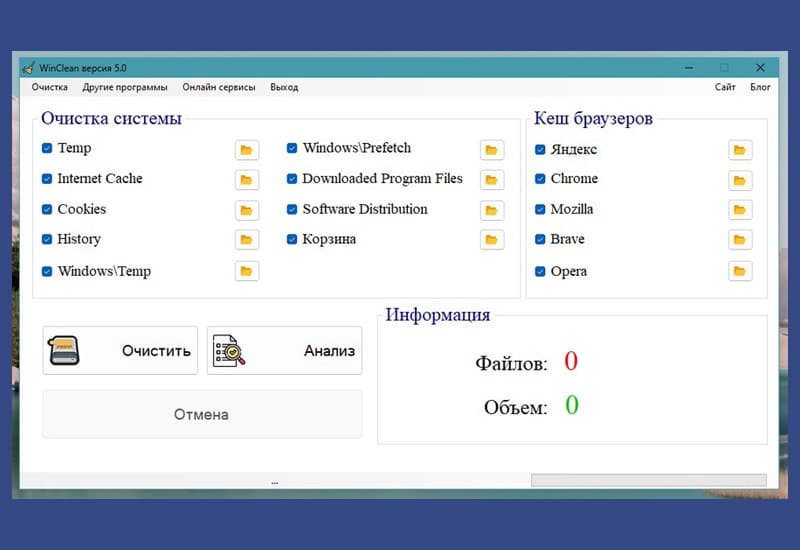
Task: Open the Brave cache folder icon
Action: (740, 240)
